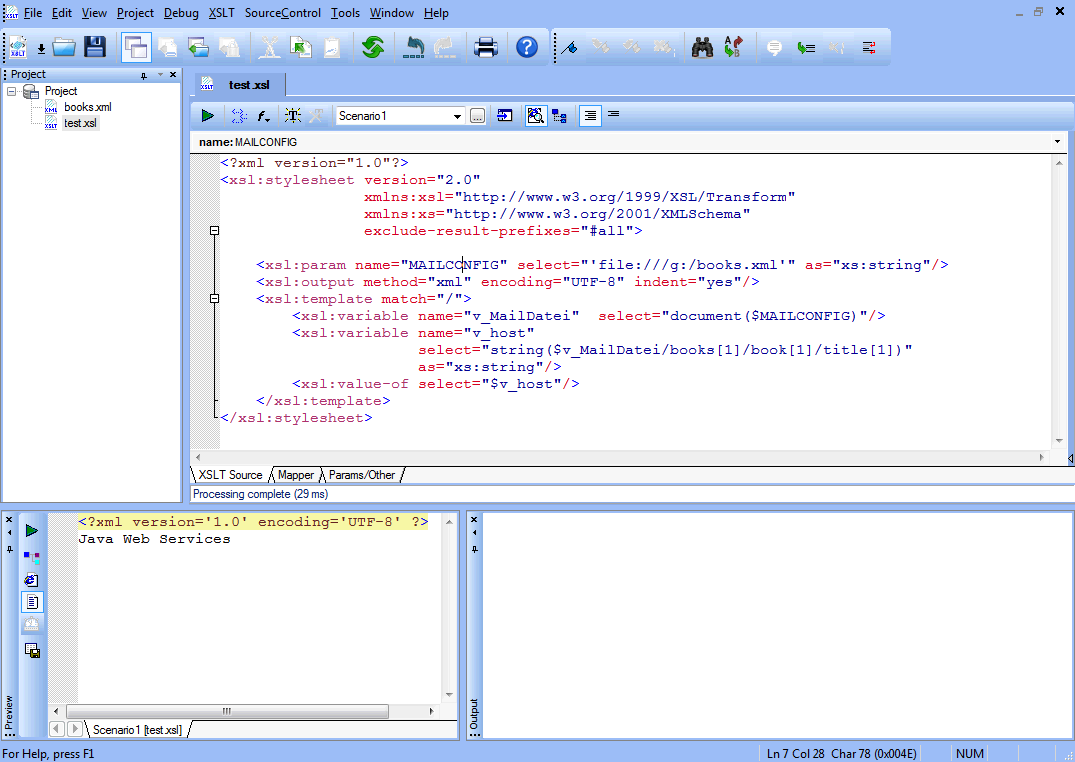Open the new-document dropdown arrow
Image resolution: width=1075 pixels, height=762 pixels.
click(x=41, y=49)
